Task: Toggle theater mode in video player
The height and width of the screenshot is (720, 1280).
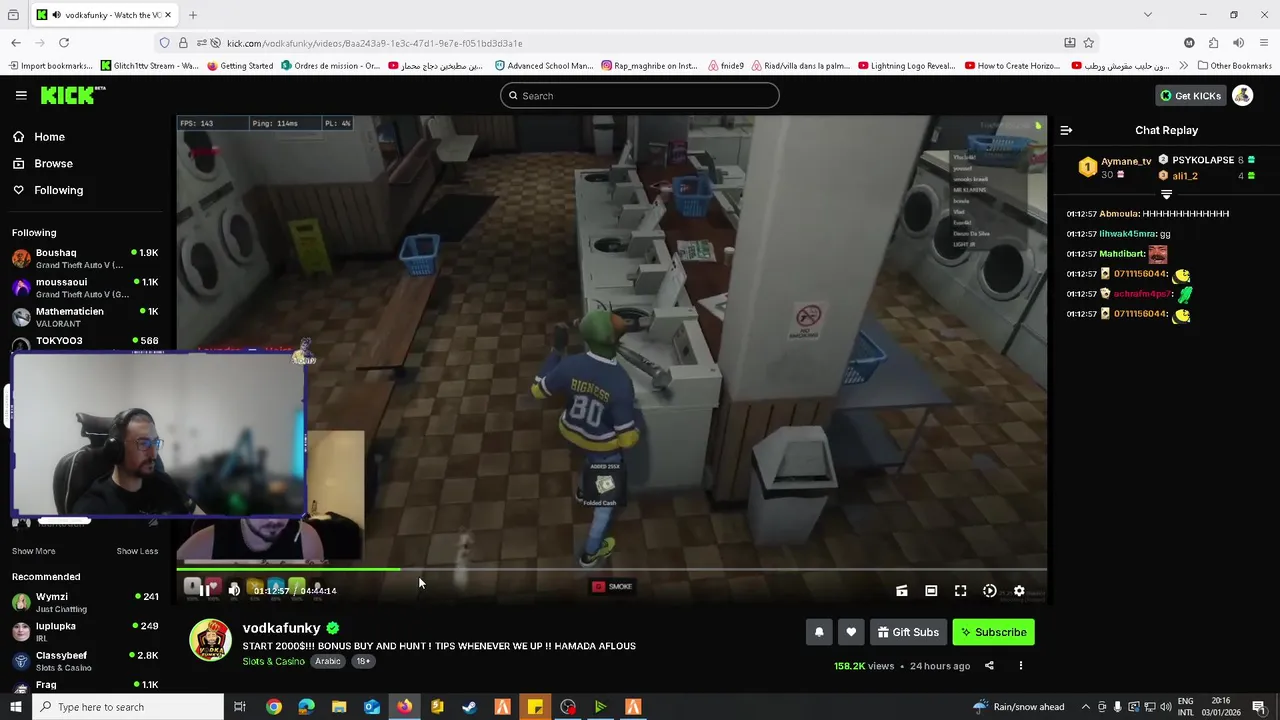Action: point(931,591)
